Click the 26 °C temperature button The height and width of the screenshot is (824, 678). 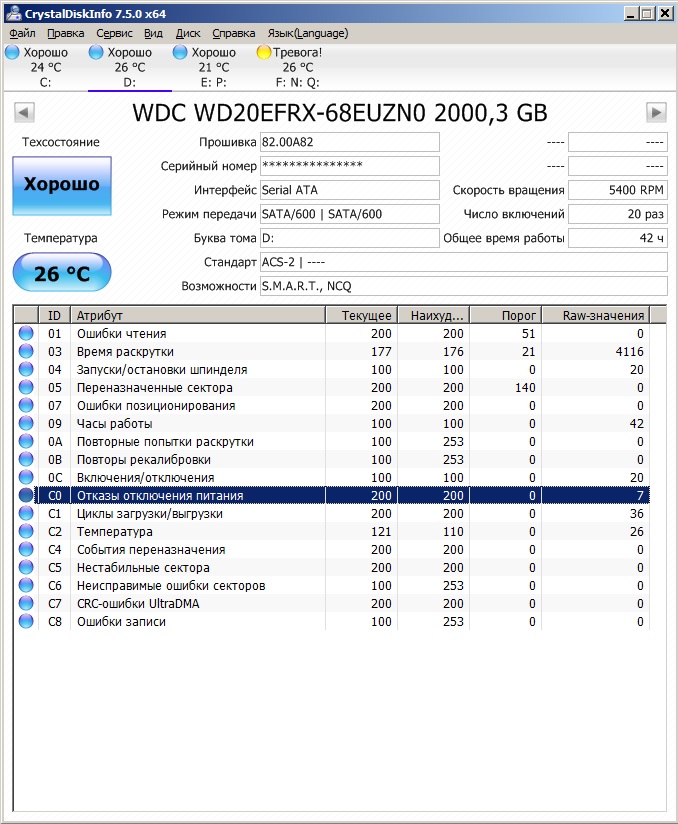[62, 272]
